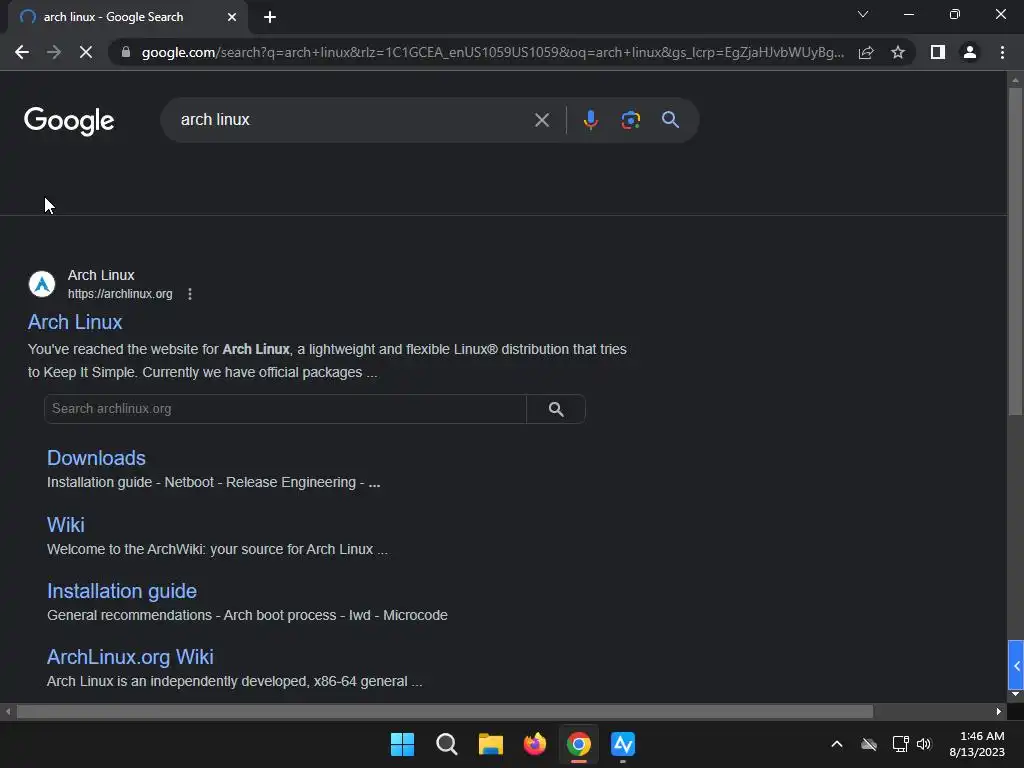Submit Google search magnifier icon
This screenshot has height=768, width=1024.
670,120
